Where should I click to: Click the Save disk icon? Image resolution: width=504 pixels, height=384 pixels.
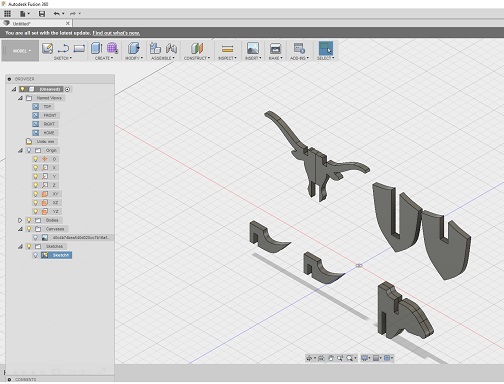pyautogui.click(x=42, y=14)
